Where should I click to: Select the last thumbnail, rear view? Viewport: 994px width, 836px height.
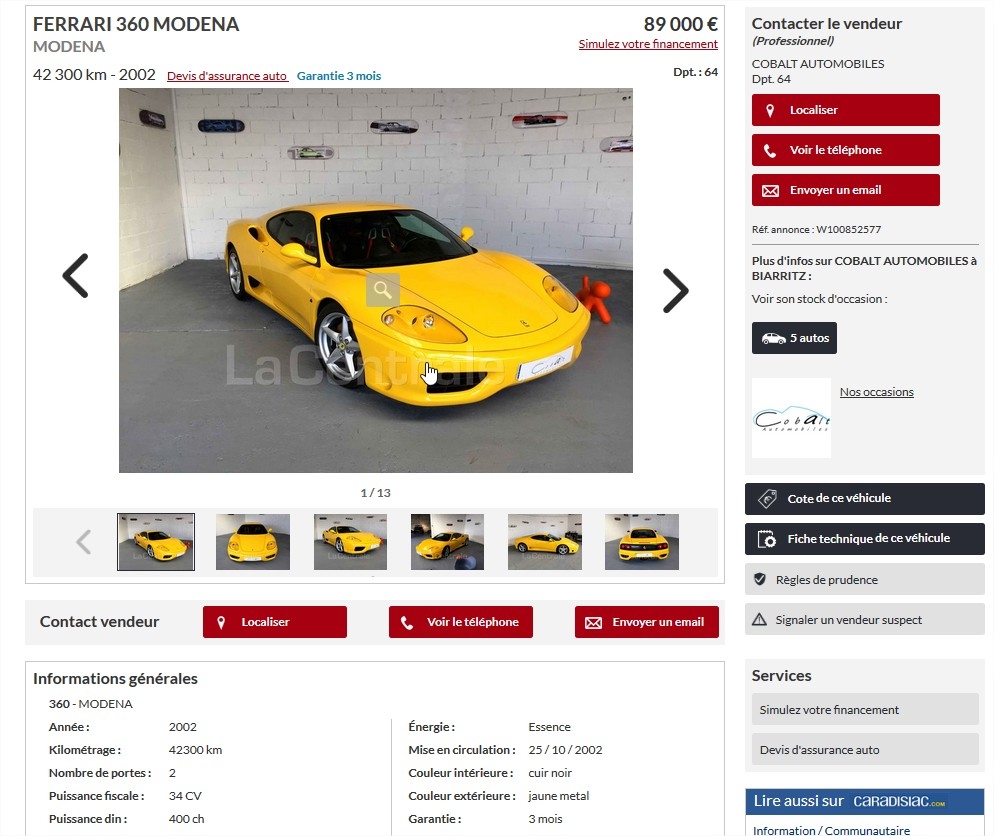coord(642,542)
